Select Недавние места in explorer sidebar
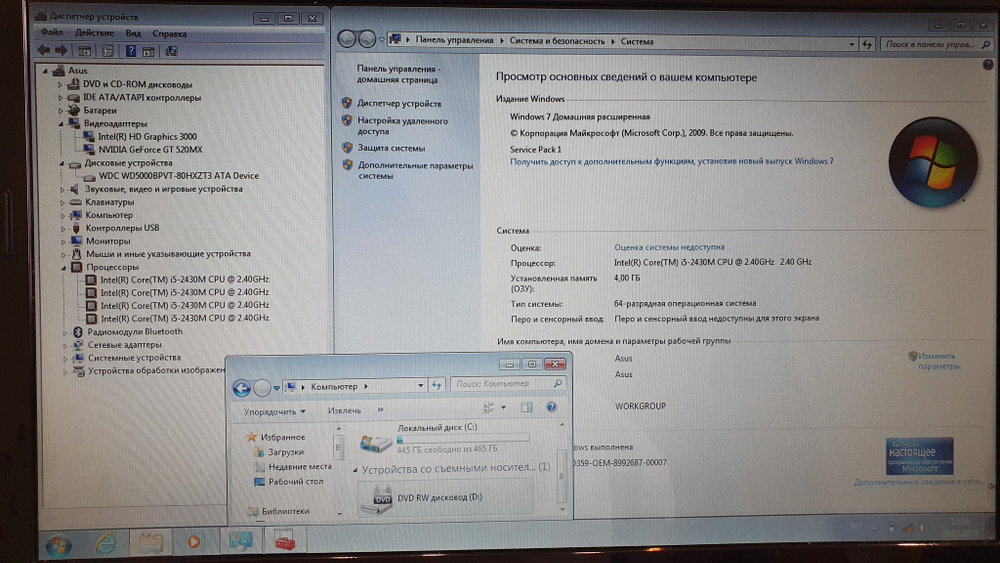 point(300,467)
